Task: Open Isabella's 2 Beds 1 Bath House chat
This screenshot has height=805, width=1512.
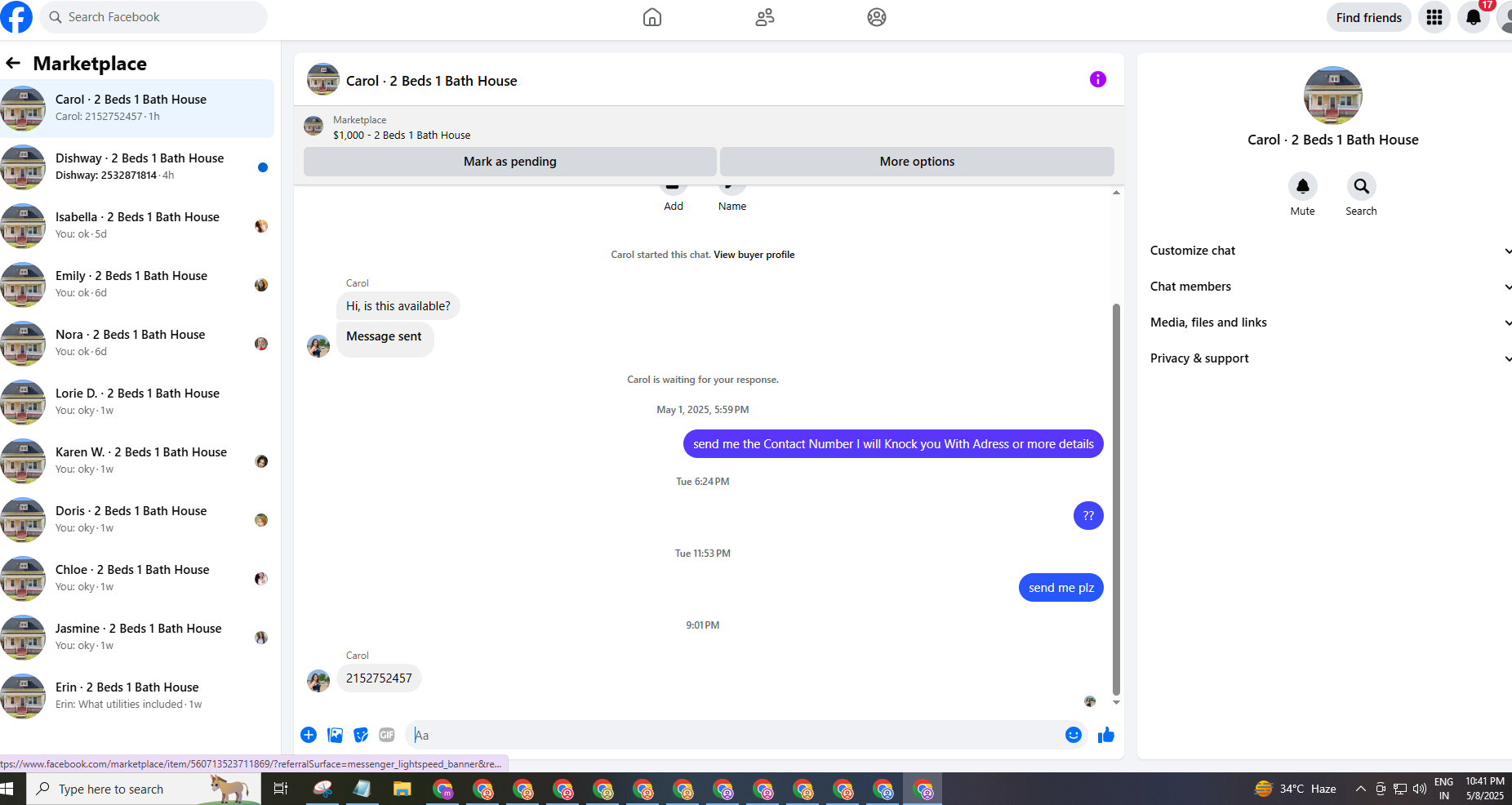Action: click(x=137, y=226)
